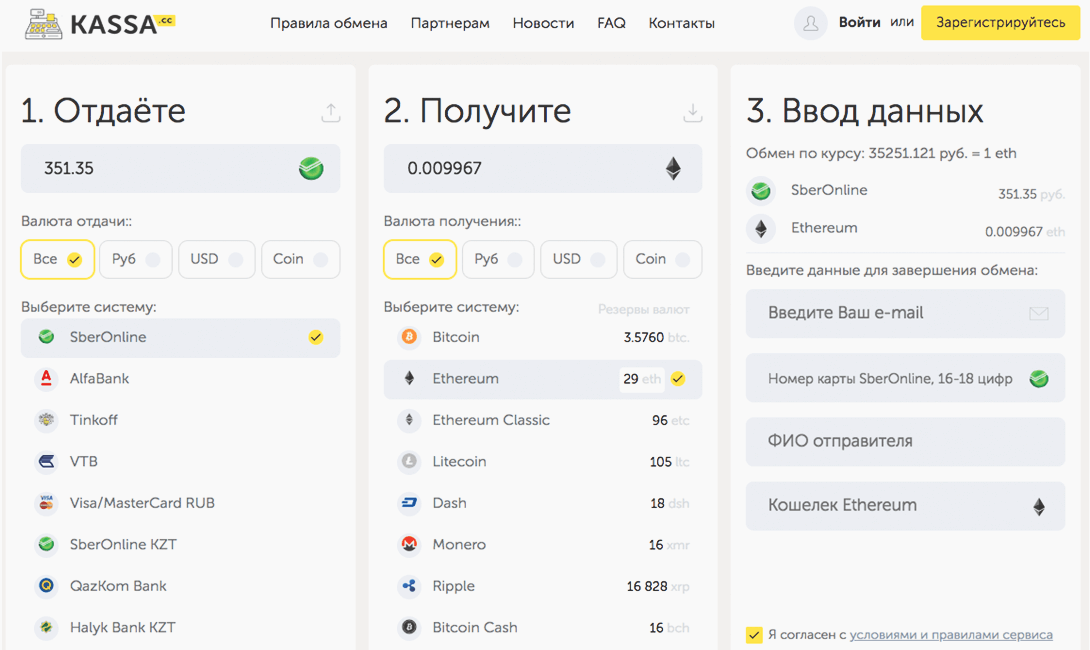Click the user profile avatar icon

[x=811, y=23]
